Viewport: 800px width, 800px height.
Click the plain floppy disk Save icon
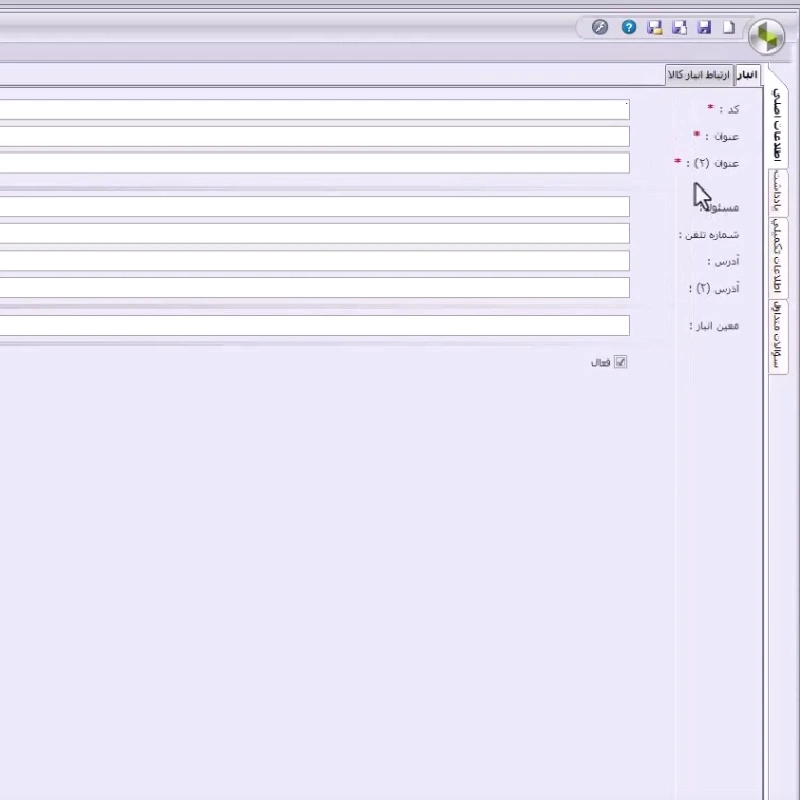tap(704, 27)
